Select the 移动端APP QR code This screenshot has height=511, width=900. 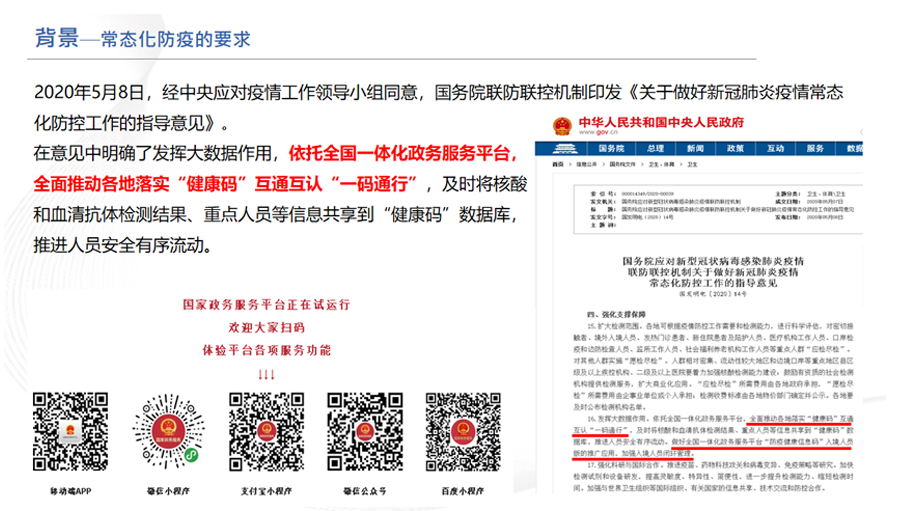point(70,432)
